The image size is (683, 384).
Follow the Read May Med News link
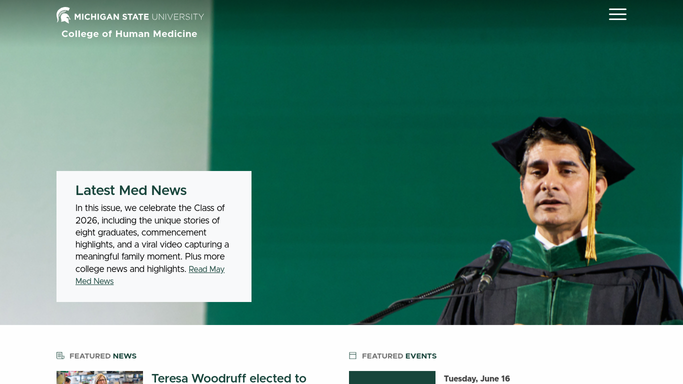click(150, 275)
